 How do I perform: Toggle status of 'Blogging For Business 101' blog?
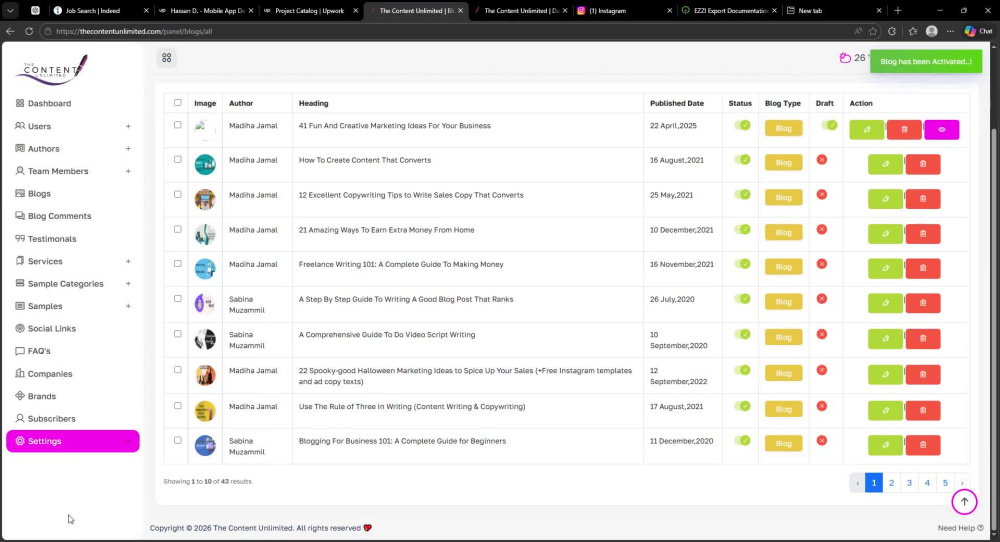pos(742,441)
